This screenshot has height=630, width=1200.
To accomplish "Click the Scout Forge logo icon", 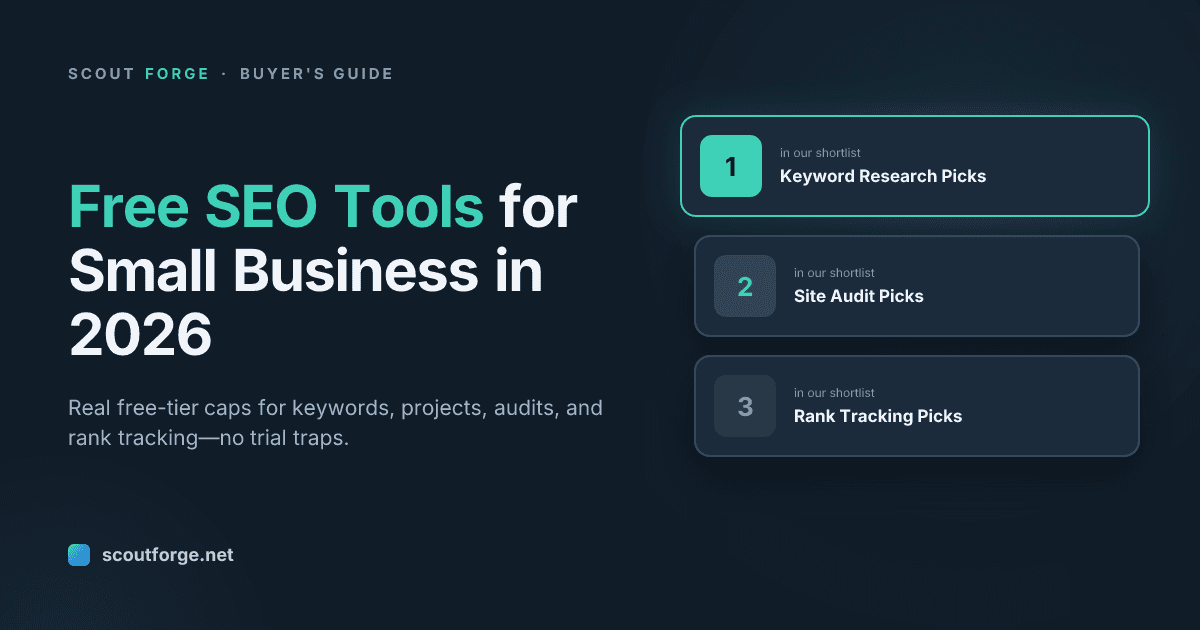I will [x=79, y=555].
